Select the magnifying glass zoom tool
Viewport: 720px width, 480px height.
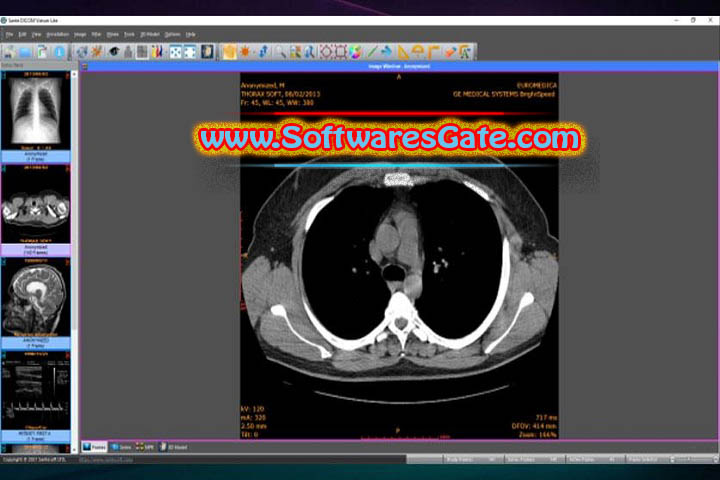coord(280,52)
